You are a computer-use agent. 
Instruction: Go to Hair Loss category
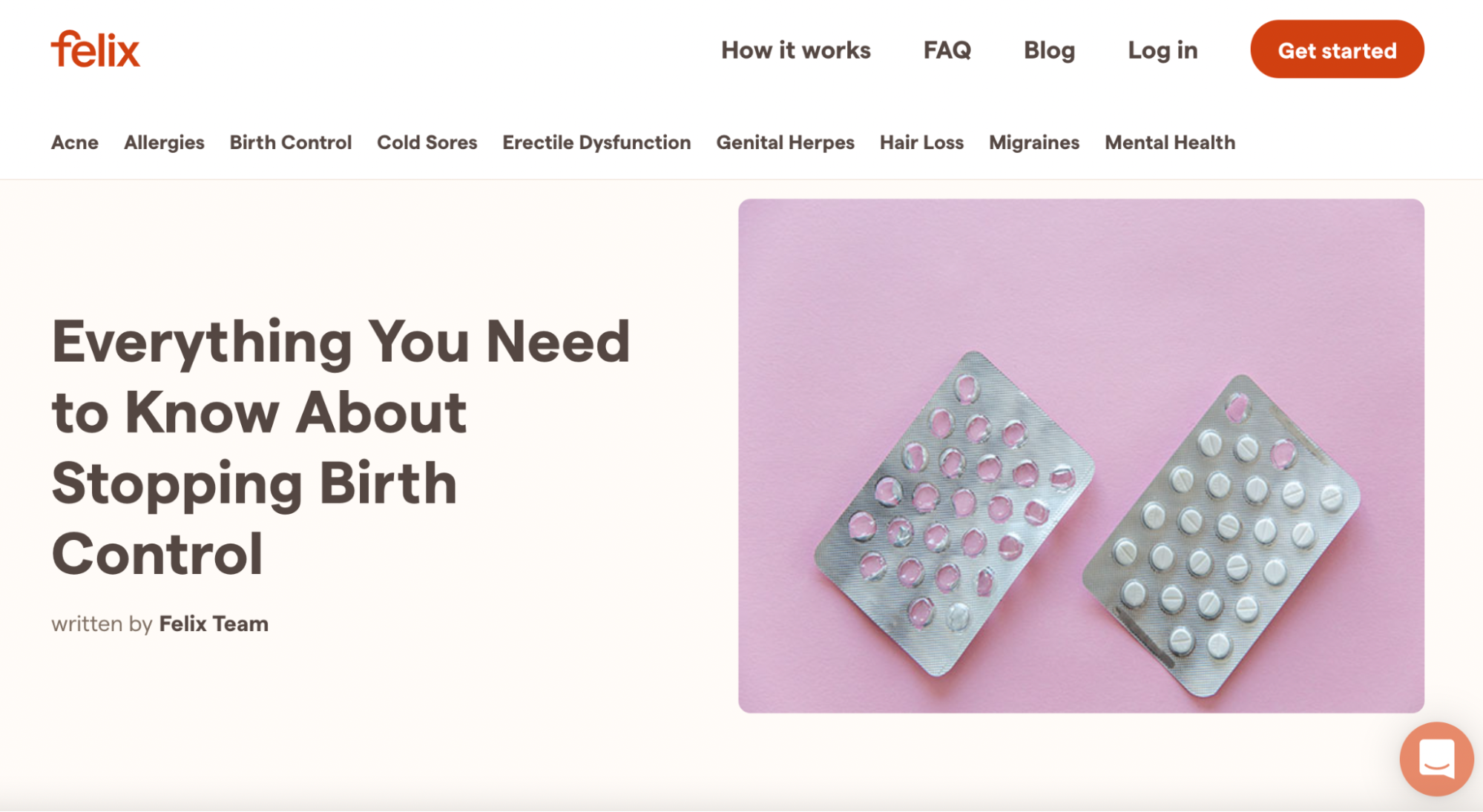click(921, 142)
